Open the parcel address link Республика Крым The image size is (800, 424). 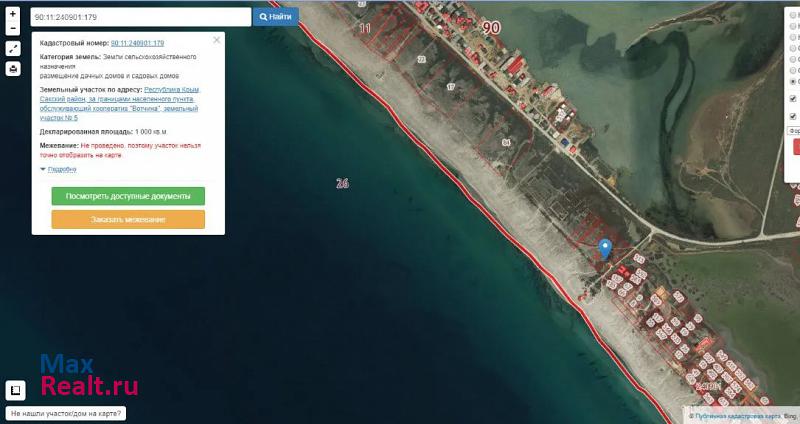coord(172,89)
